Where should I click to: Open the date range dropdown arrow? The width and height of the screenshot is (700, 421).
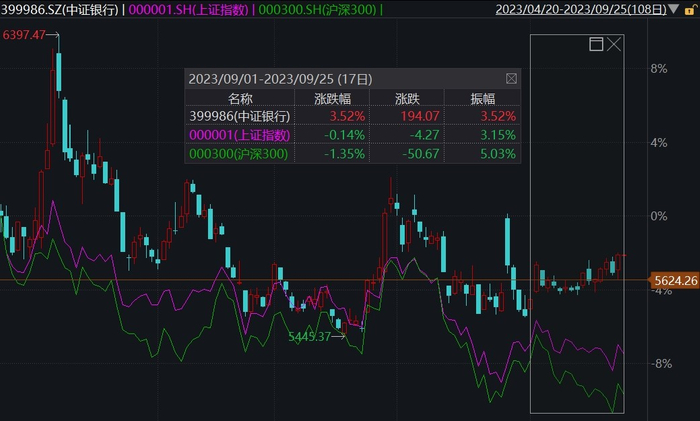674,9
